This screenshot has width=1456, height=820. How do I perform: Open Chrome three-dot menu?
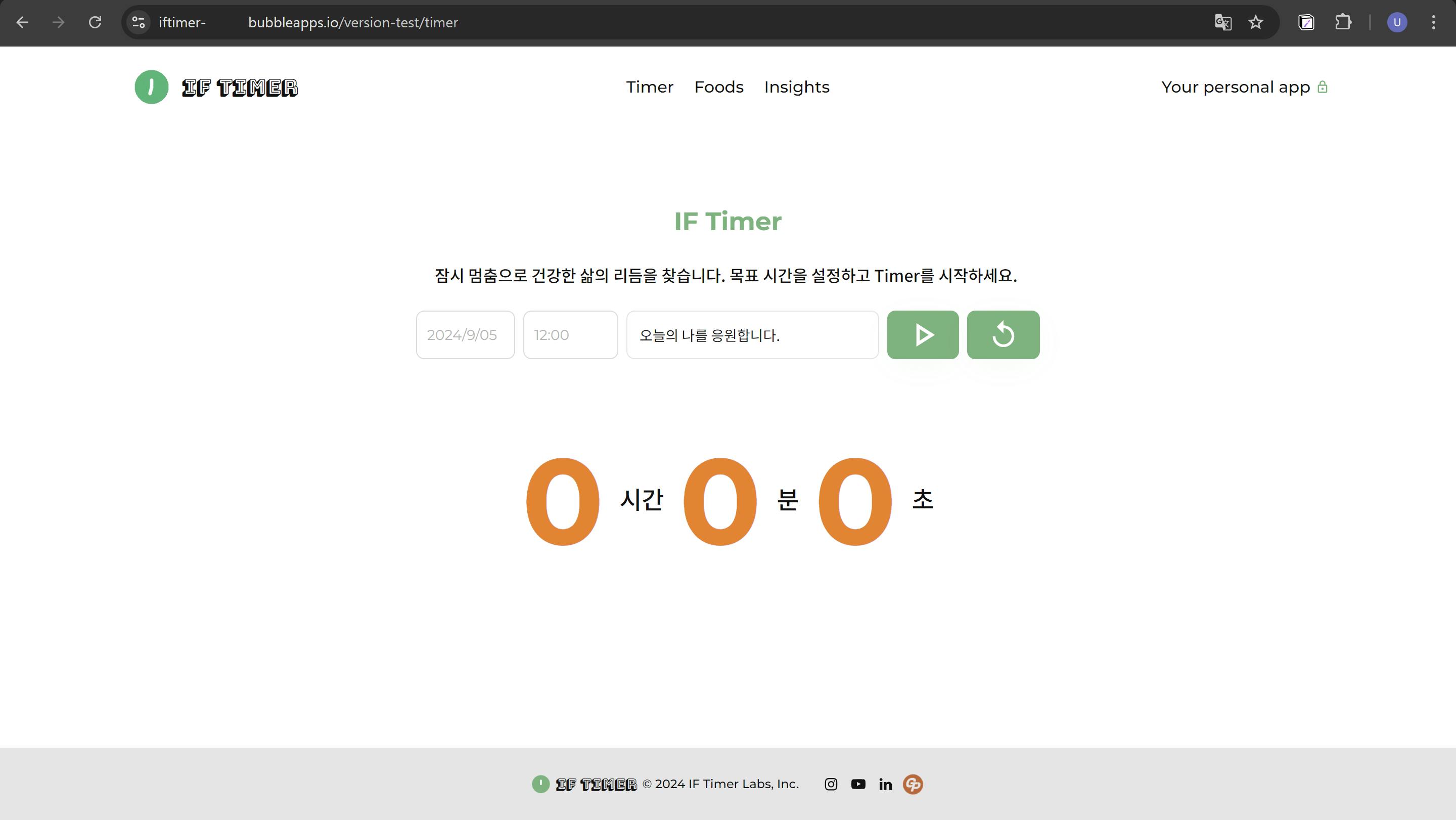click(x=1433, y=23)
